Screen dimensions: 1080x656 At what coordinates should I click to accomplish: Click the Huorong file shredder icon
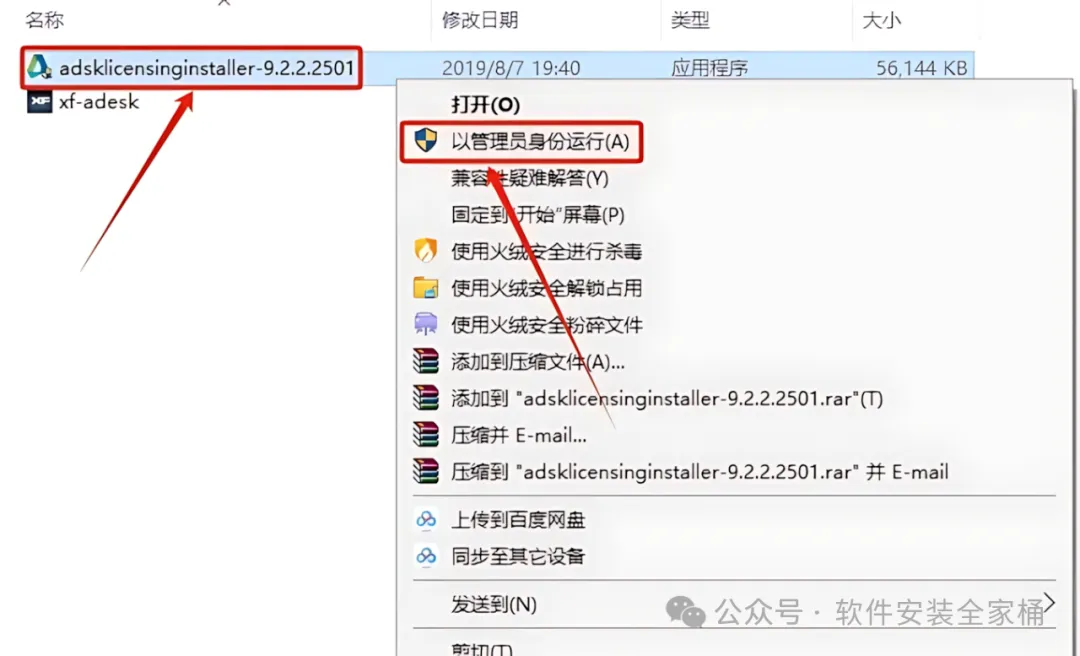coord(426,324)
